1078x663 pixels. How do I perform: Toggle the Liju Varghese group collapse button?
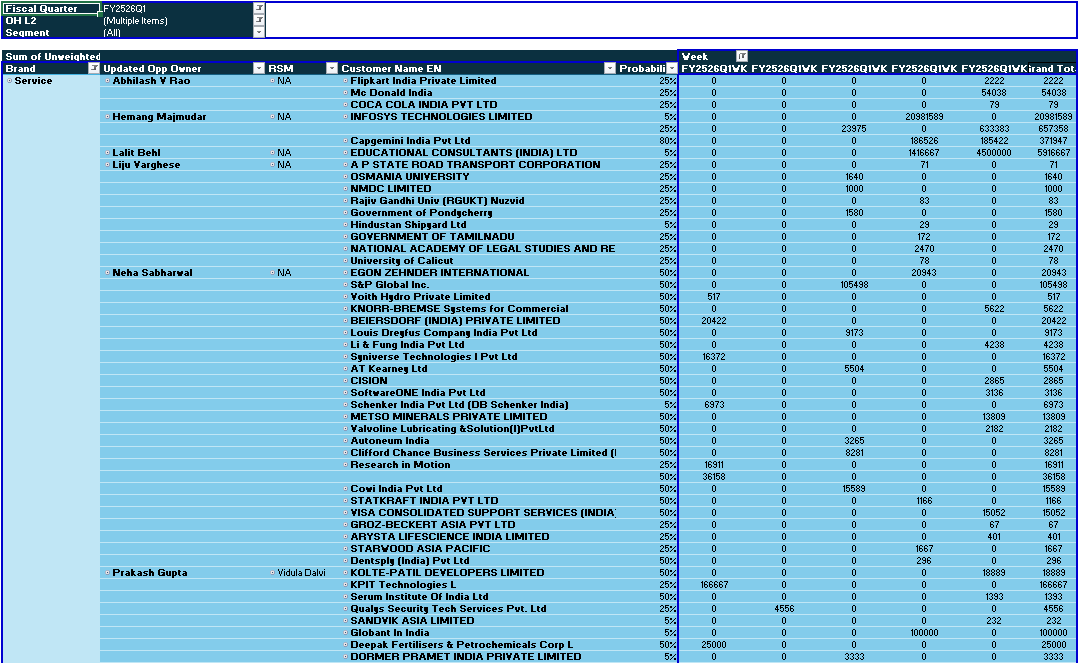107,164
